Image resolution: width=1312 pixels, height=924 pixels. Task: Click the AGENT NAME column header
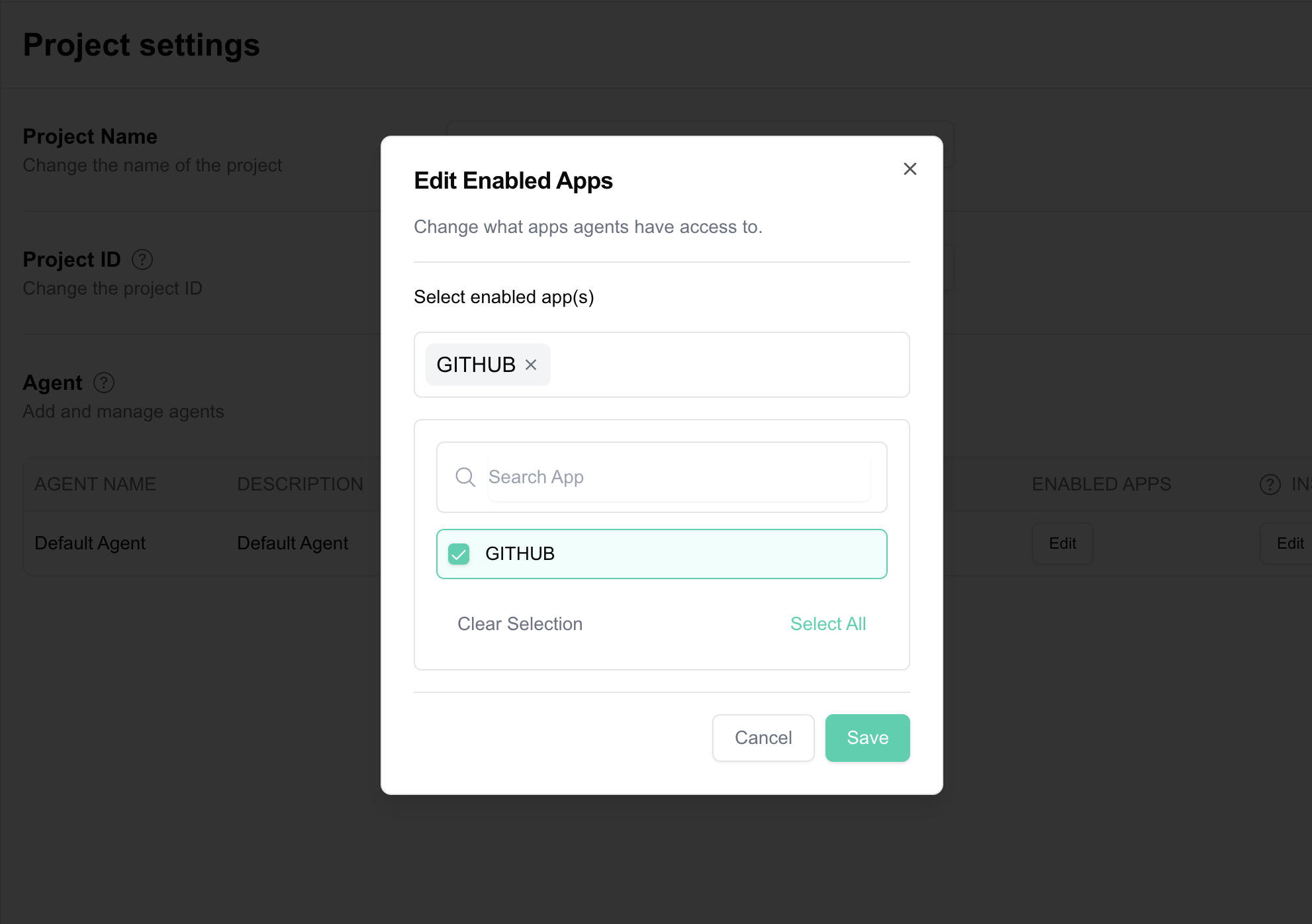click(95, 485)
